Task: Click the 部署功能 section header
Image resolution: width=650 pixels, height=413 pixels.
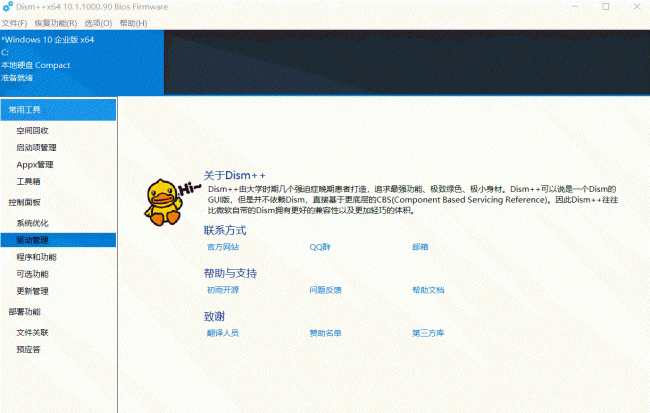Action: click(24, 312)
